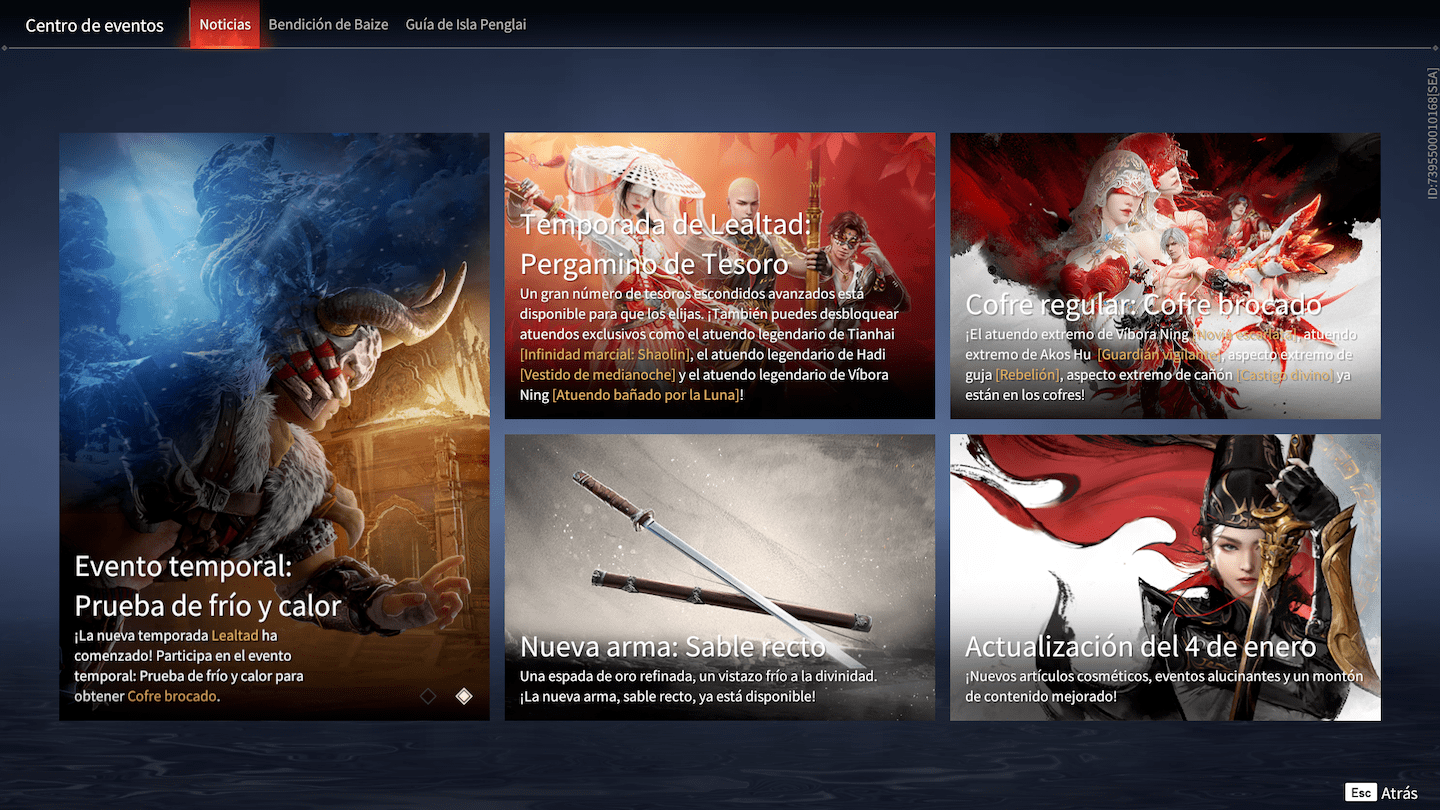Image resolution: width=1440 pixels, height=810 pixels.
Task: Open the Actualización del 4 de enero card
Action: click(1165, 577)
